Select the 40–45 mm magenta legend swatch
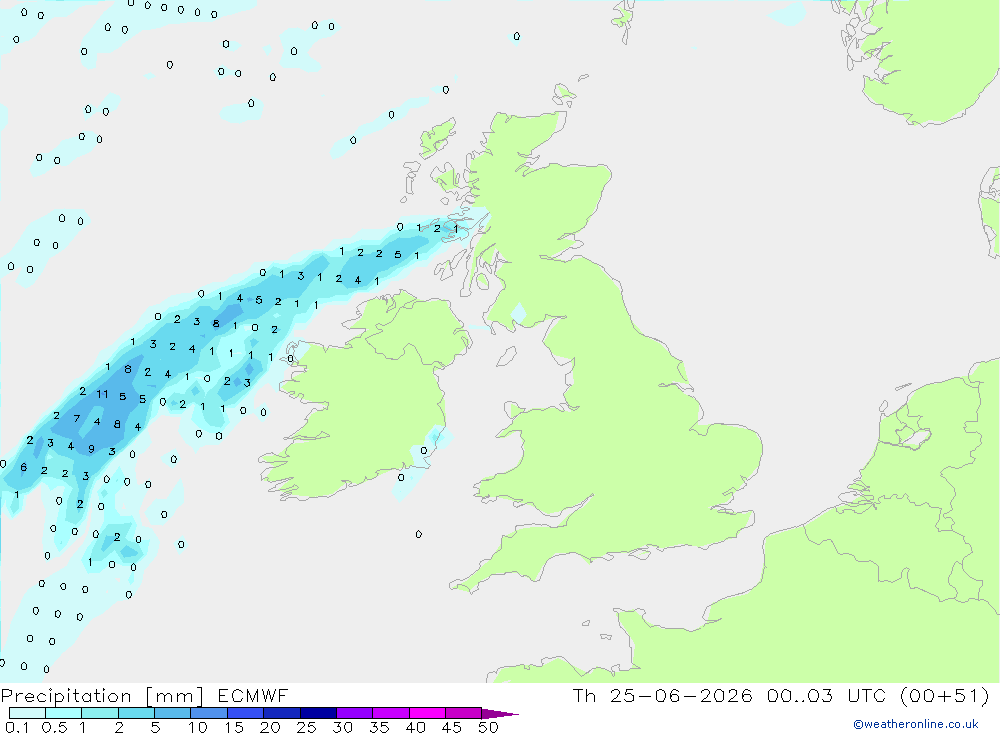The image size is (1000, 733). tap(427, 713)
